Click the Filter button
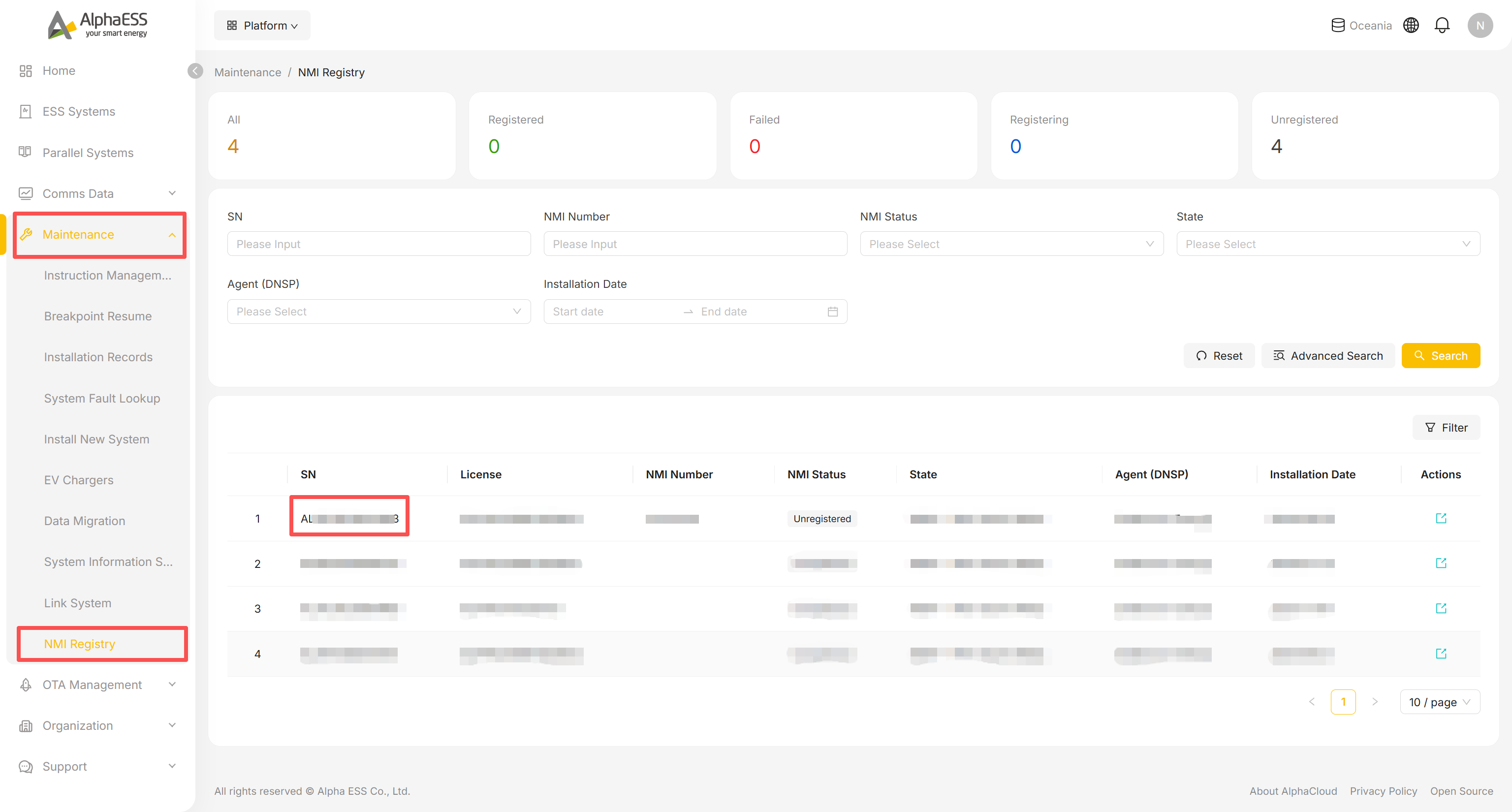The width and height of the screenshot is (1512, 812). (x=1446, y=428)
